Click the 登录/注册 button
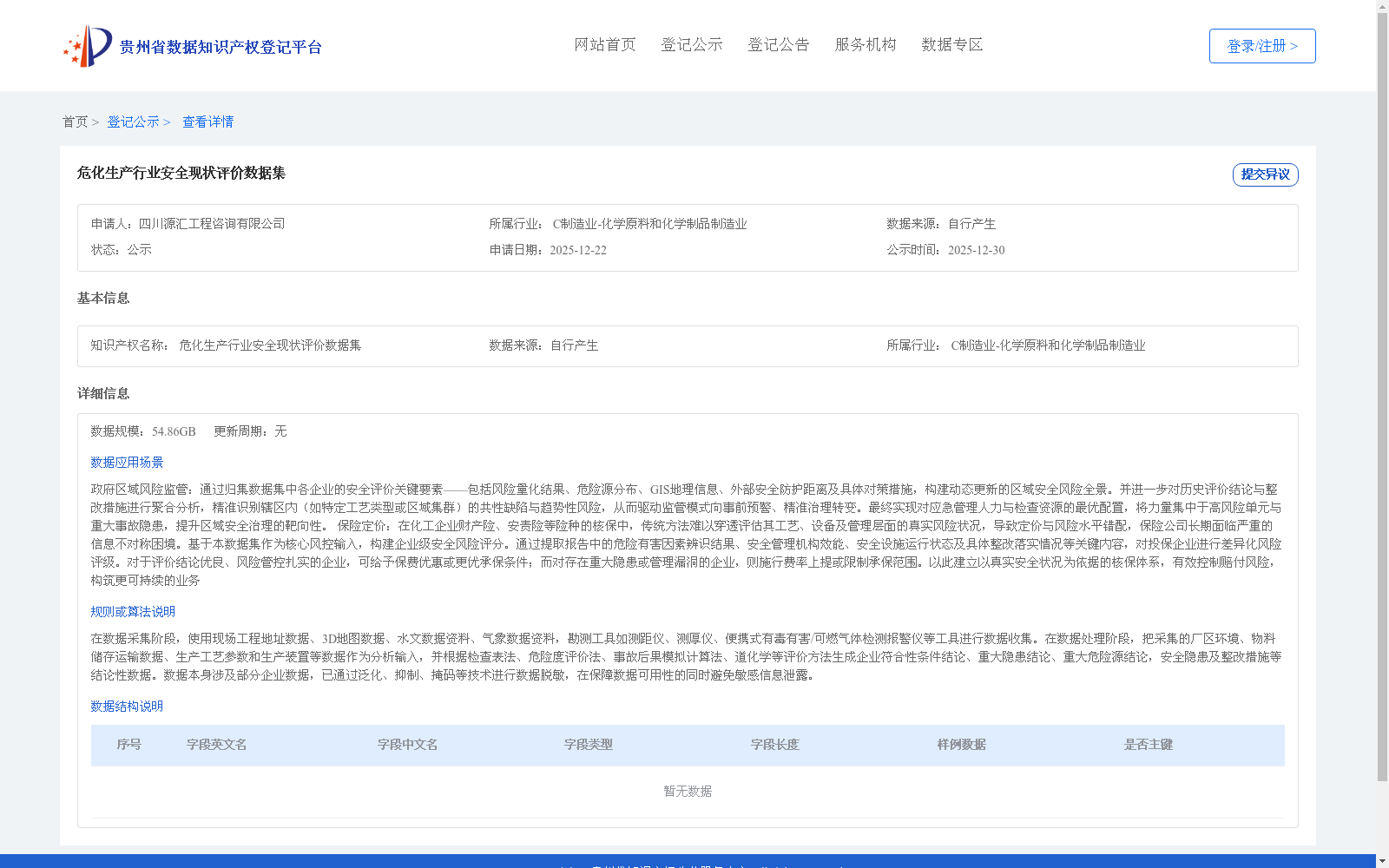The image size is (1389, 868). 1262,46
